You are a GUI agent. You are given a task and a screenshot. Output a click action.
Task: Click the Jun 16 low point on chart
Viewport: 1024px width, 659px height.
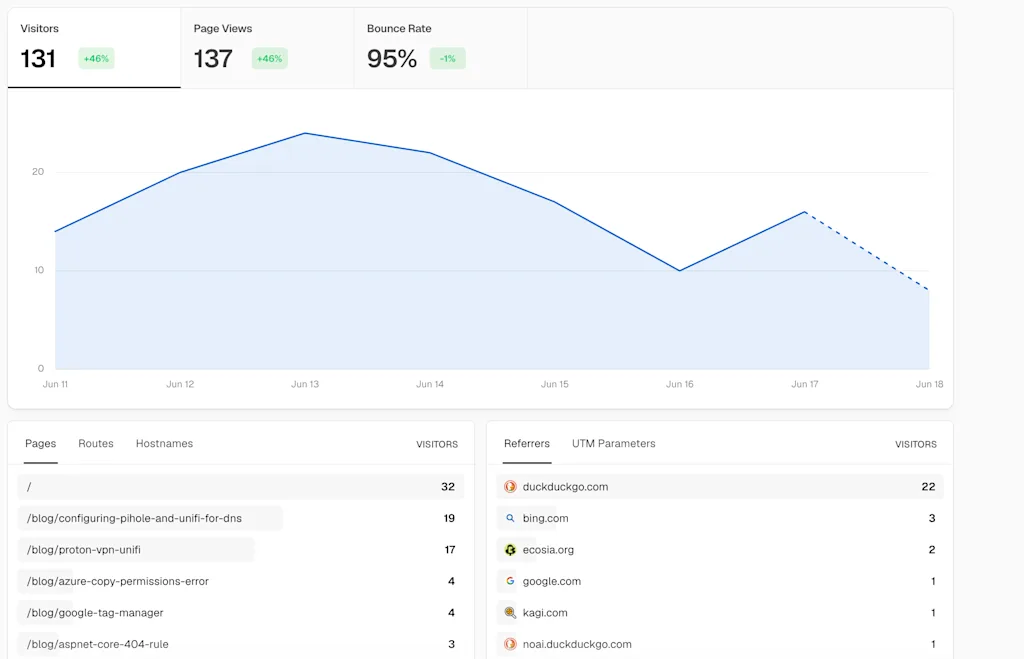[x=680, y=270]
